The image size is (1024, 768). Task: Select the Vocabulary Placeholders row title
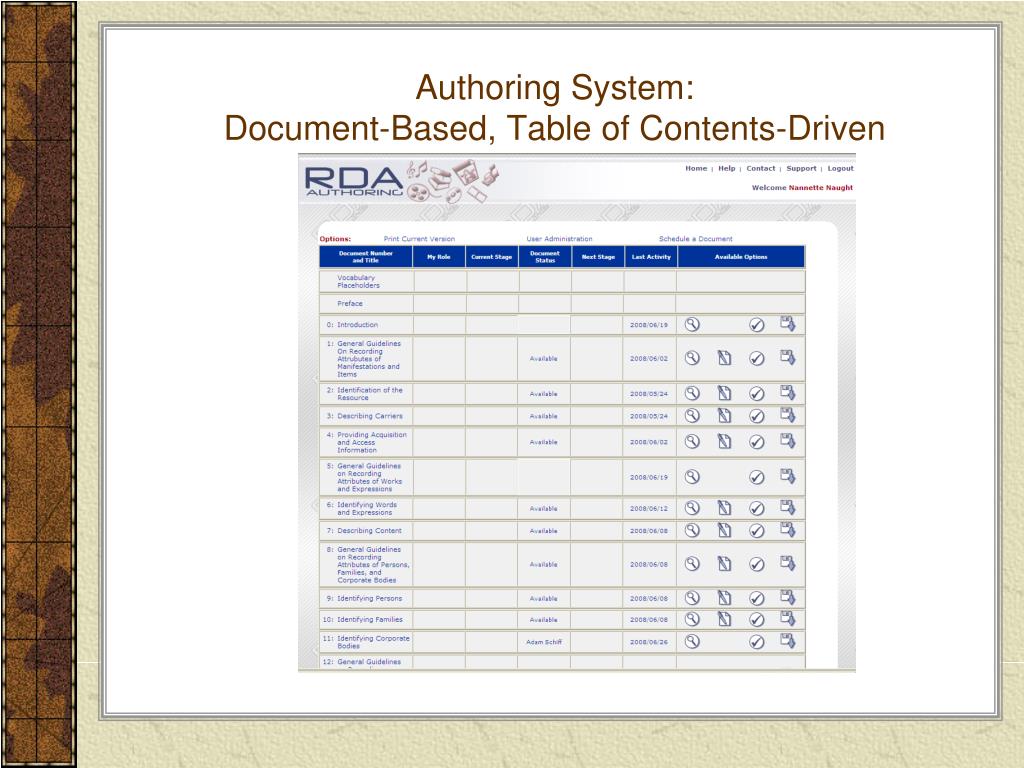358,281
